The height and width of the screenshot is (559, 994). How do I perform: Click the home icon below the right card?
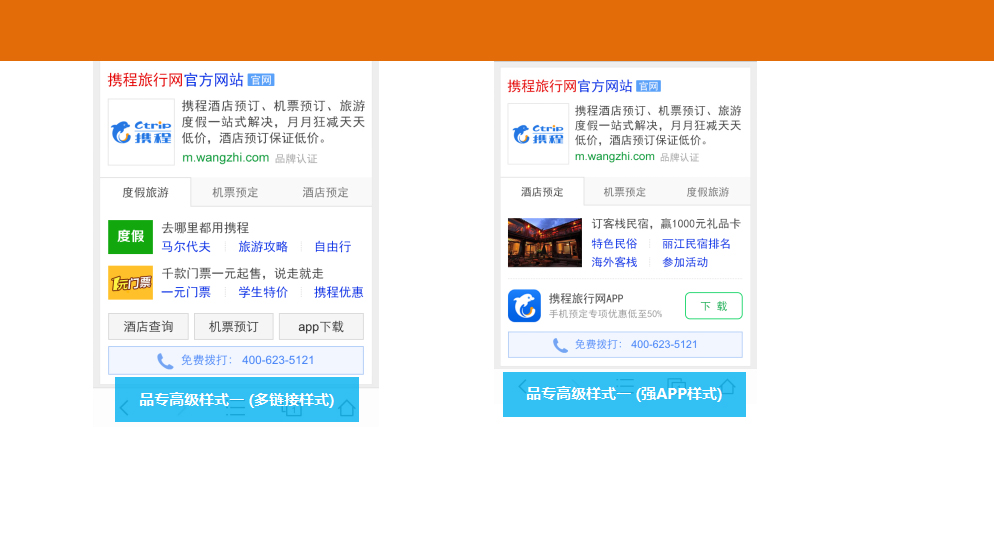coord(728,386)
